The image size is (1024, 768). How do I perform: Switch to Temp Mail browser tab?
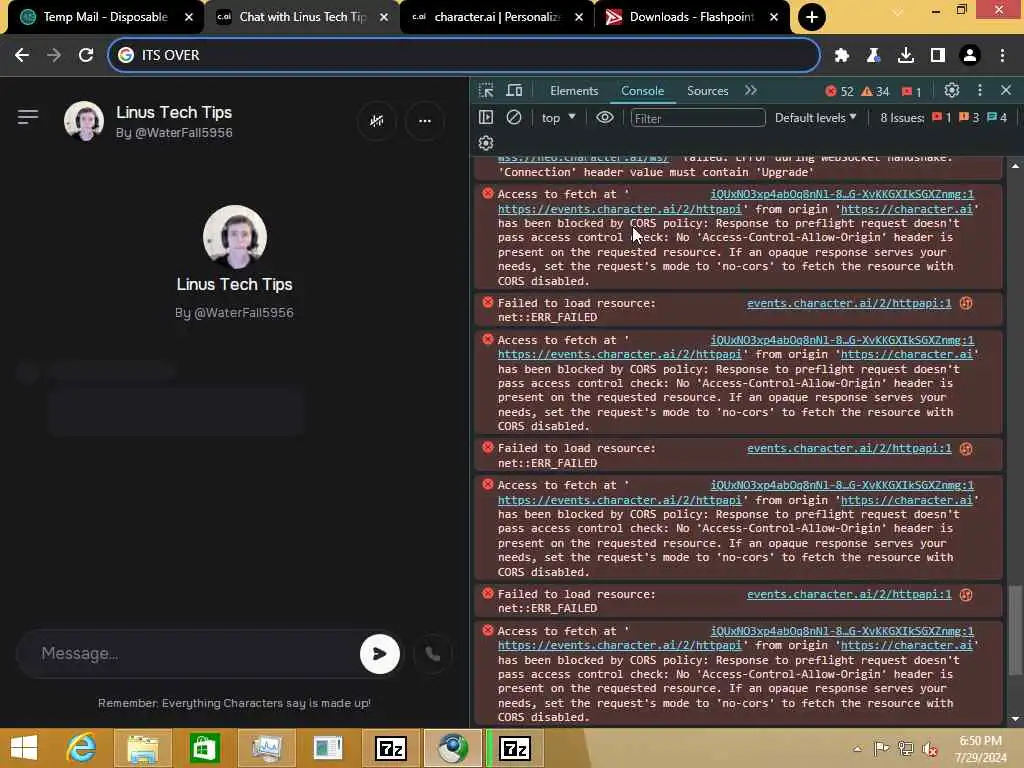106,17
